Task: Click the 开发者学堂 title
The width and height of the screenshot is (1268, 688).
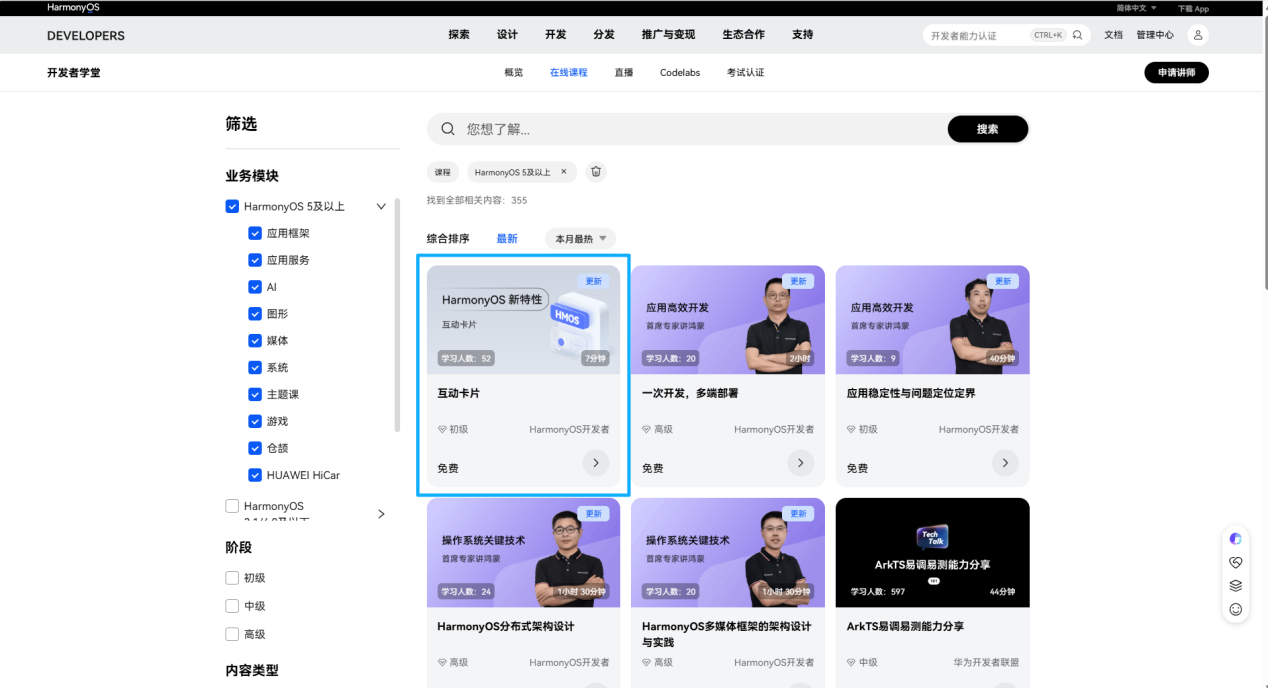Action: [x=74, y=73]
